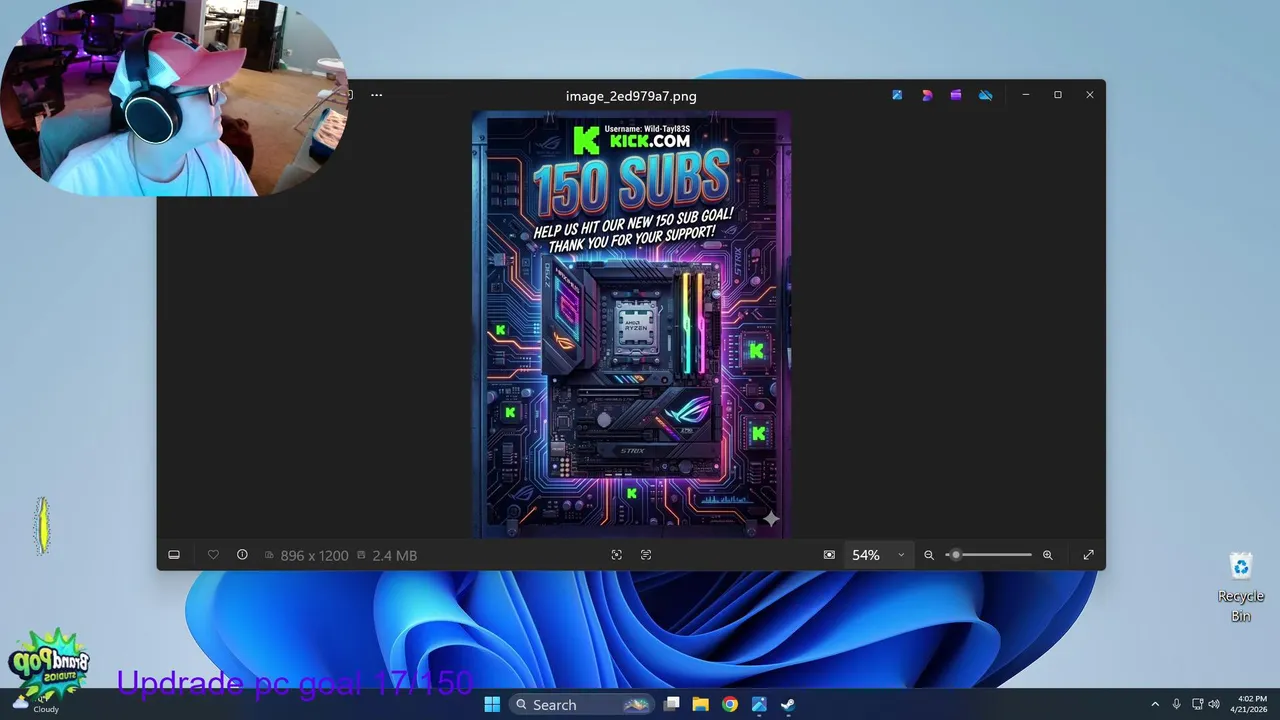This screenshot has width=1280, height=720.
Task: Click the volume speaker tray icon
Action: coord(1214,704)
